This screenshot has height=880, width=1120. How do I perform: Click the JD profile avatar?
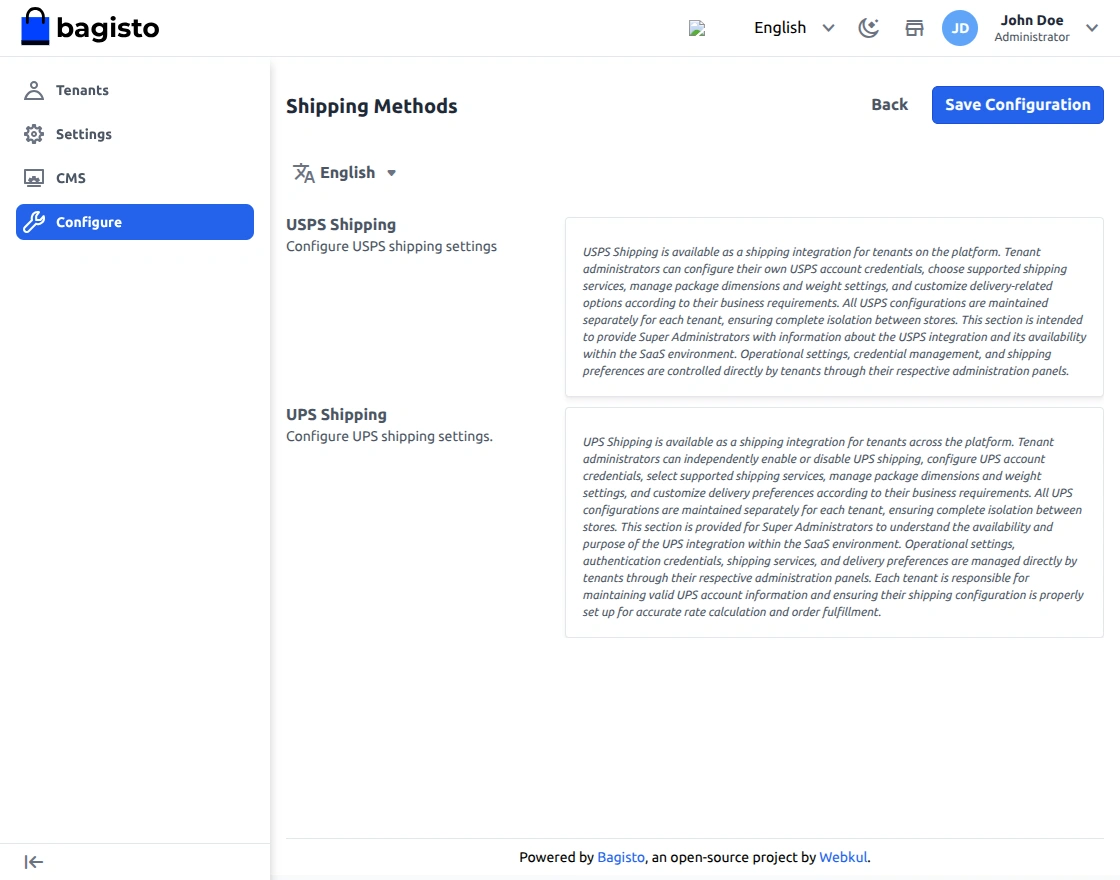(959, 28)
